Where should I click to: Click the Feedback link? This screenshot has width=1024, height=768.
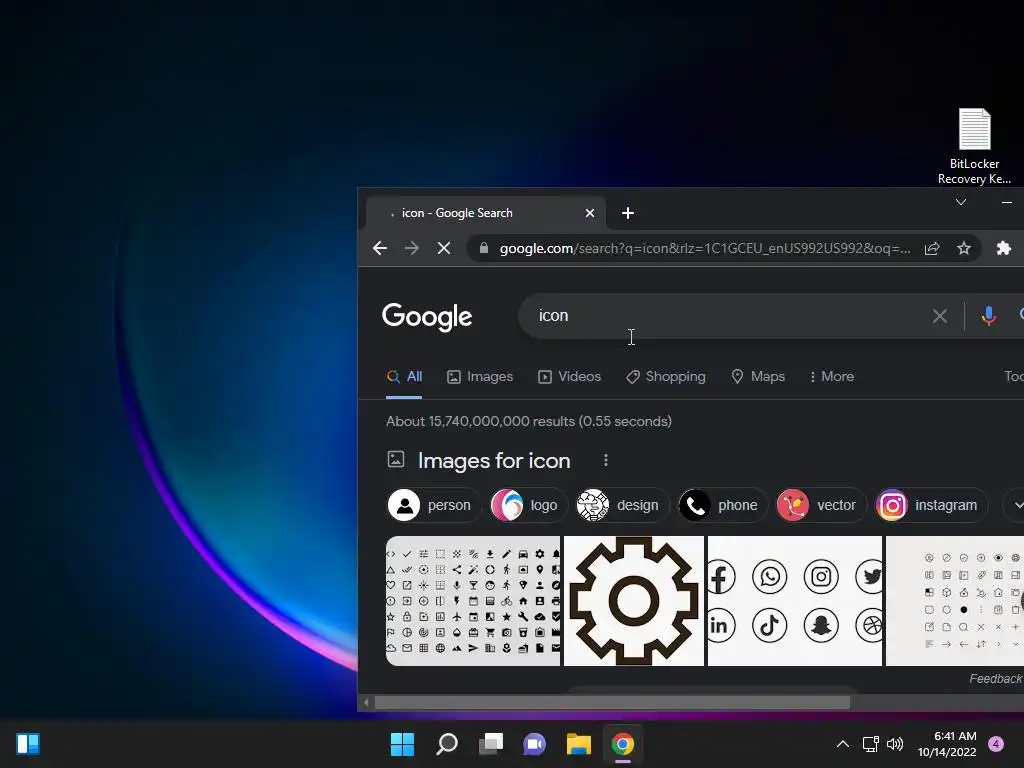point(996,679)
